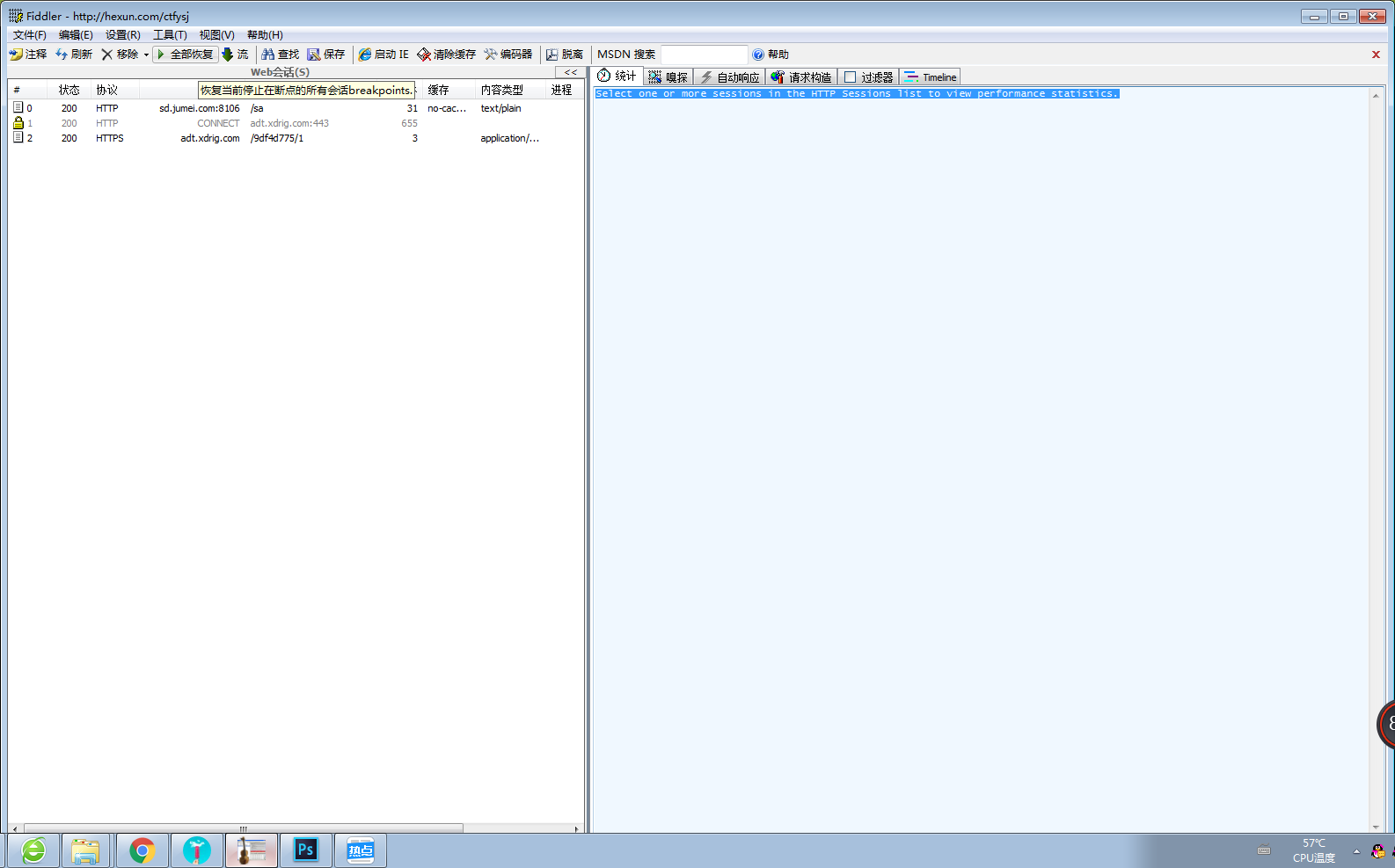The height and width of the screenshot is (868, 1395).
Task: Click the 流 streaming toolbar icon
Action: [x=228, y=55]
